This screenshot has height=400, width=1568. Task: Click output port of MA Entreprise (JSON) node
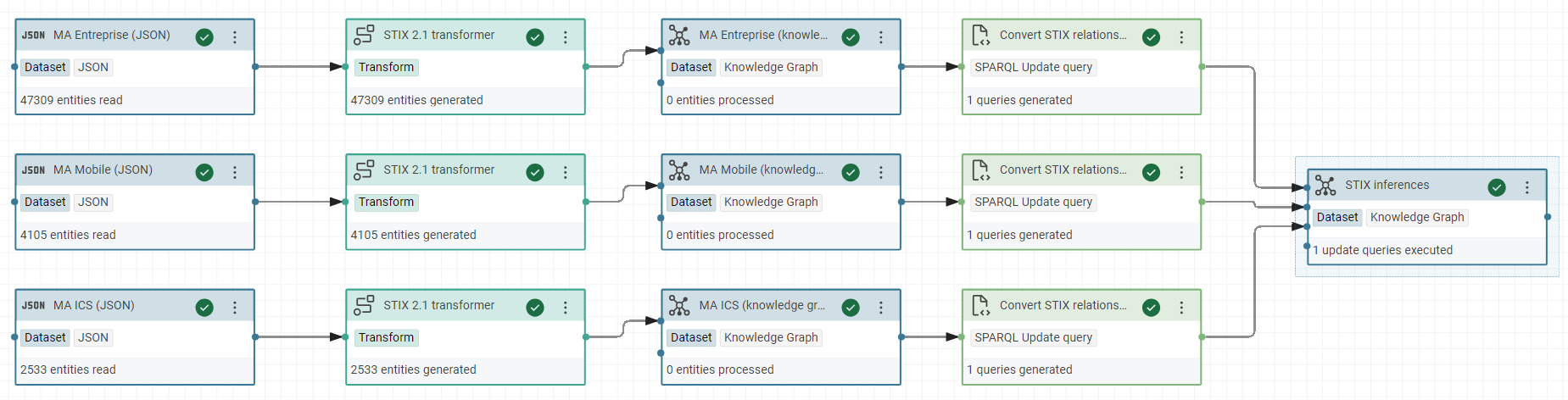(255, 66)
